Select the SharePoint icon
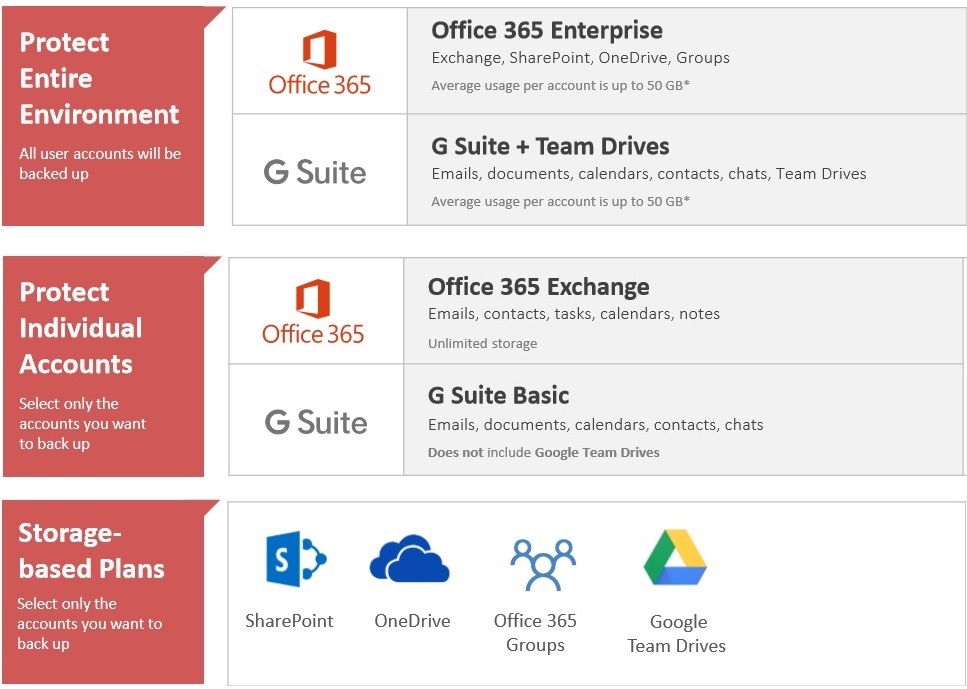This screenshot has width=967, height=689. [x=296, y=559]
